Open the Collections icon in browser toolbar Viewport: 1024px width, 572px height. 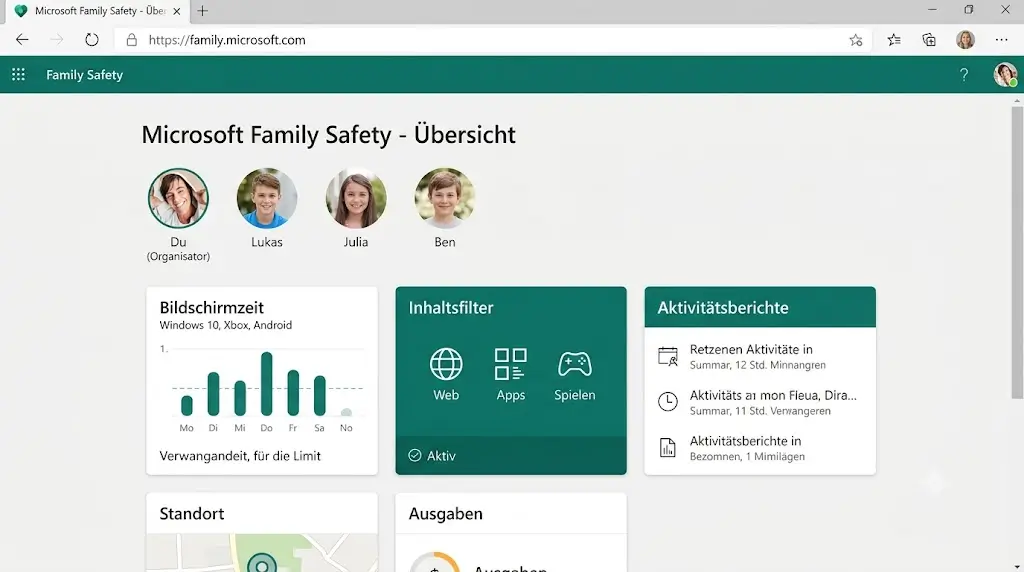tap(929, 40)
